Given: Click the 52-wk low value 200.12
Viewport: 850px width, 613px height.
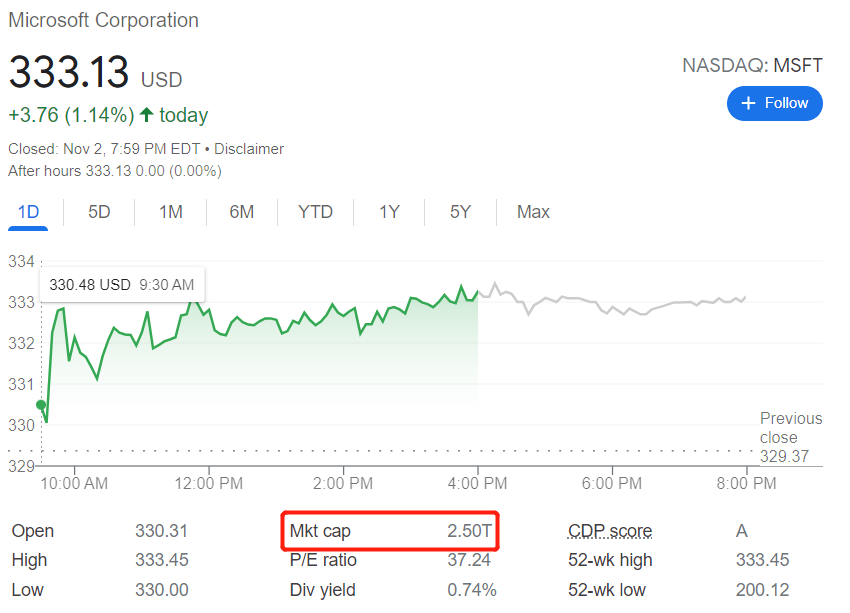Looking at the screenshot, I should pyautogui.click(x=762, y=590).
